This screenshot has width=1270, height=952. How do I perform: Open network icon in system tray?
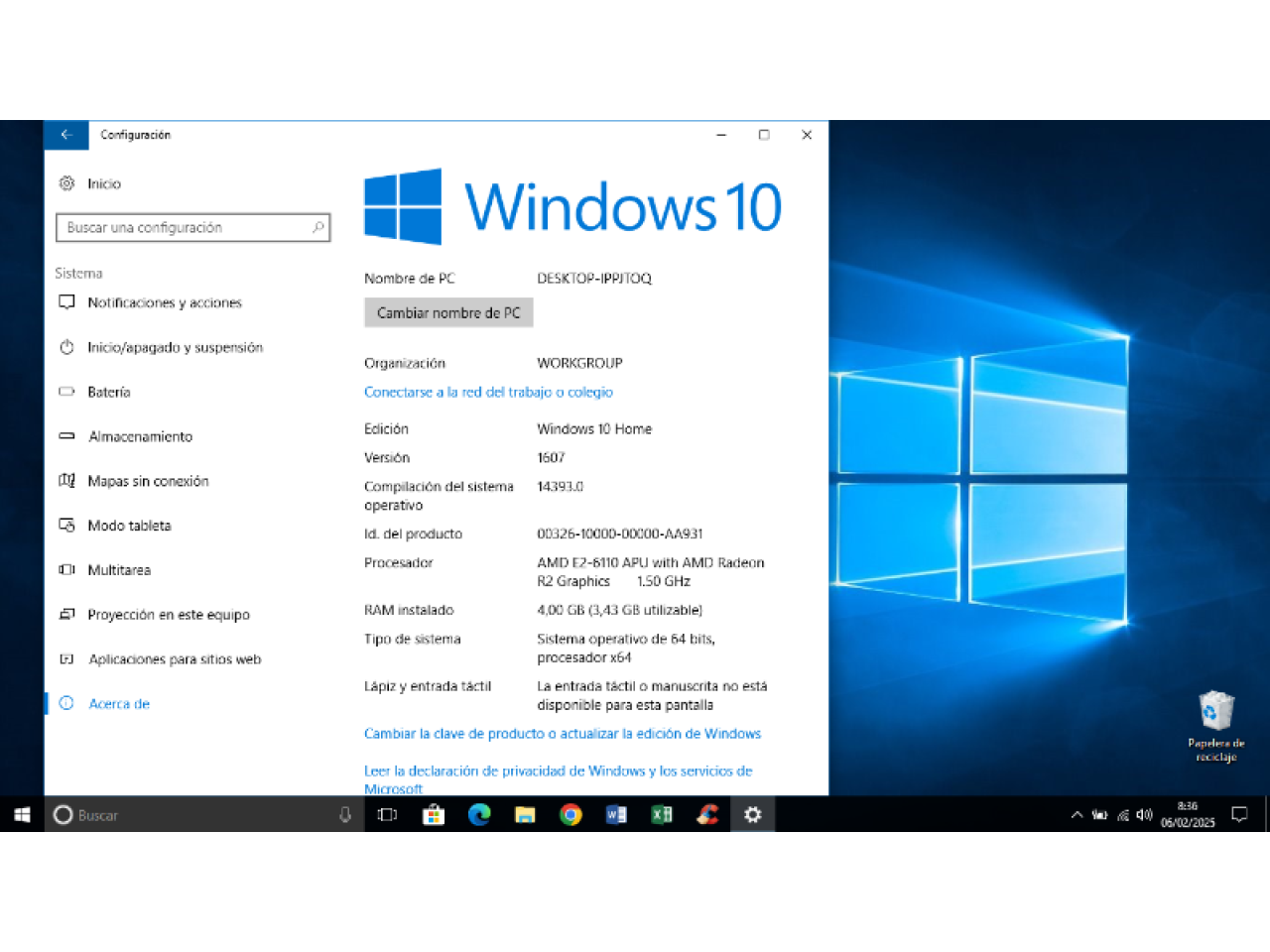point(1123,815)
